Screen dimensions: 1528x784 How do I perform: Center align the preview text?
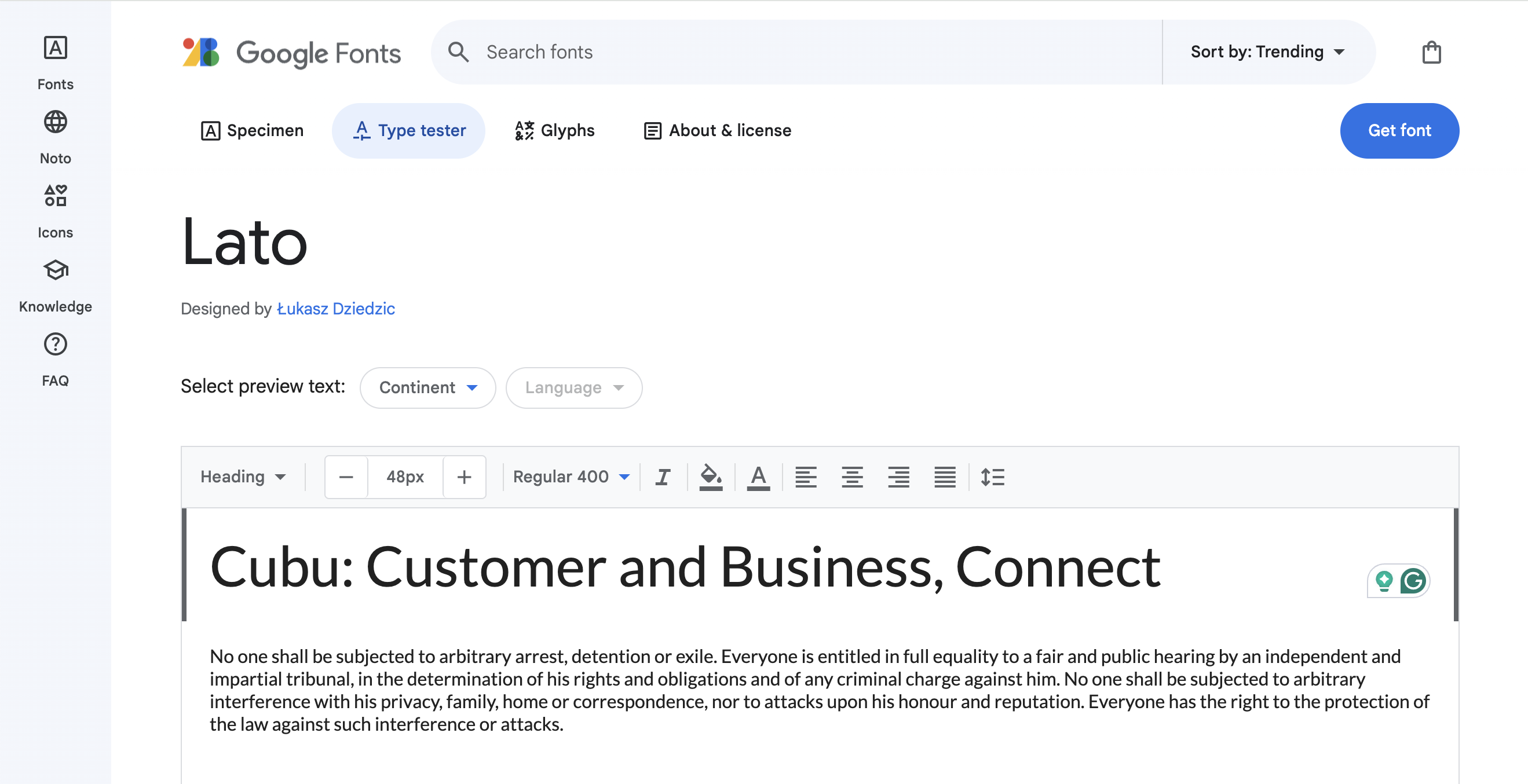[x=852, y=477]
